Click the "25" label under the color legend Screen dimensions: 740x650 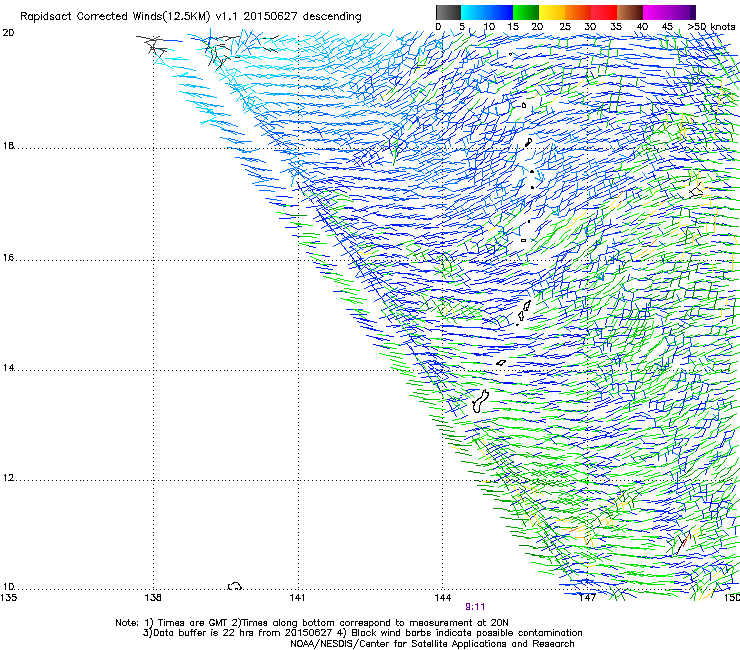pyautogui.click(x=564, y=27)
